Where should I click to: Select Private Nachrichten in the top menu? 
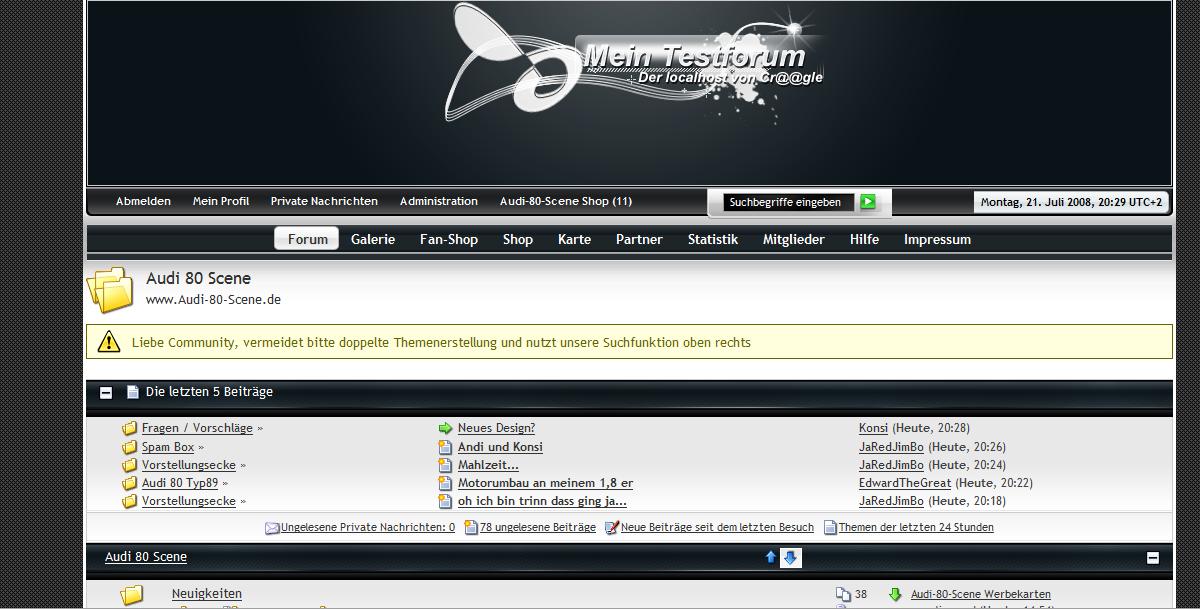pos(324,201)
